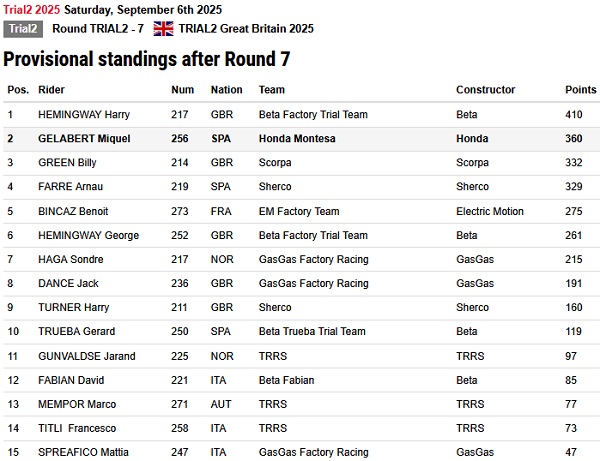Screen dimensions: 600x461
Task: Select rider SPREAFICO Mattia
Action: [x=83, y=452]
